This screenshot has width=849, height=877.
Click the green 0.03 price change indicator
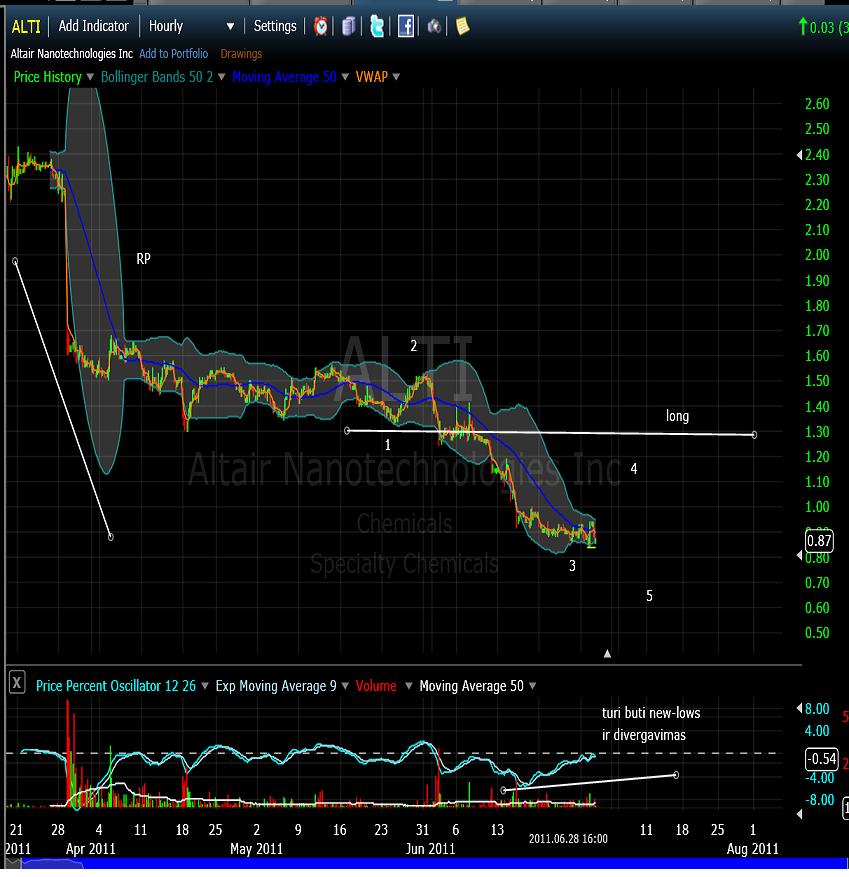tap(823, 27)
